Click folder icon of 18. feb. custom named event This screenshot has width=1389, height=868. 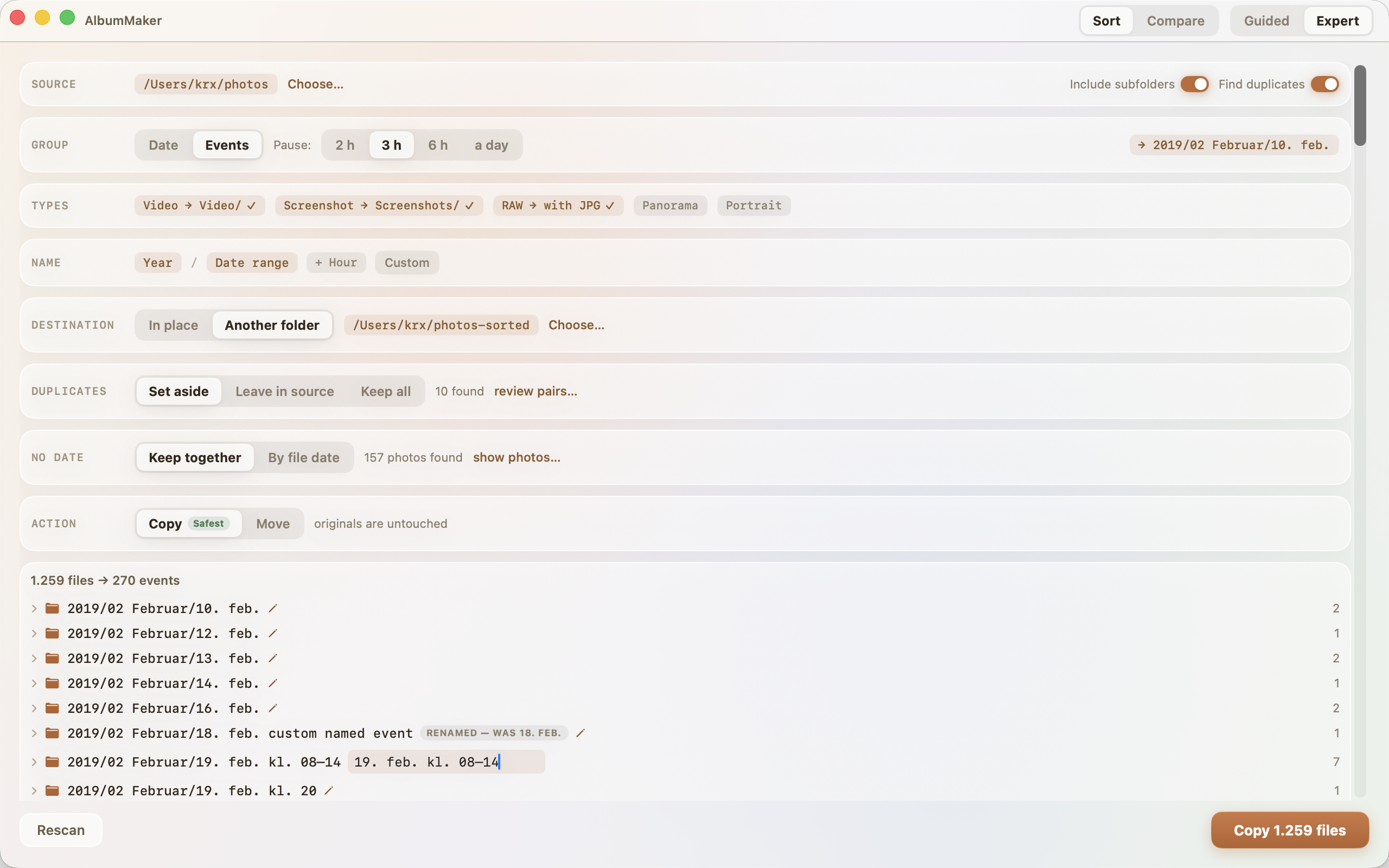coord(52,732)
